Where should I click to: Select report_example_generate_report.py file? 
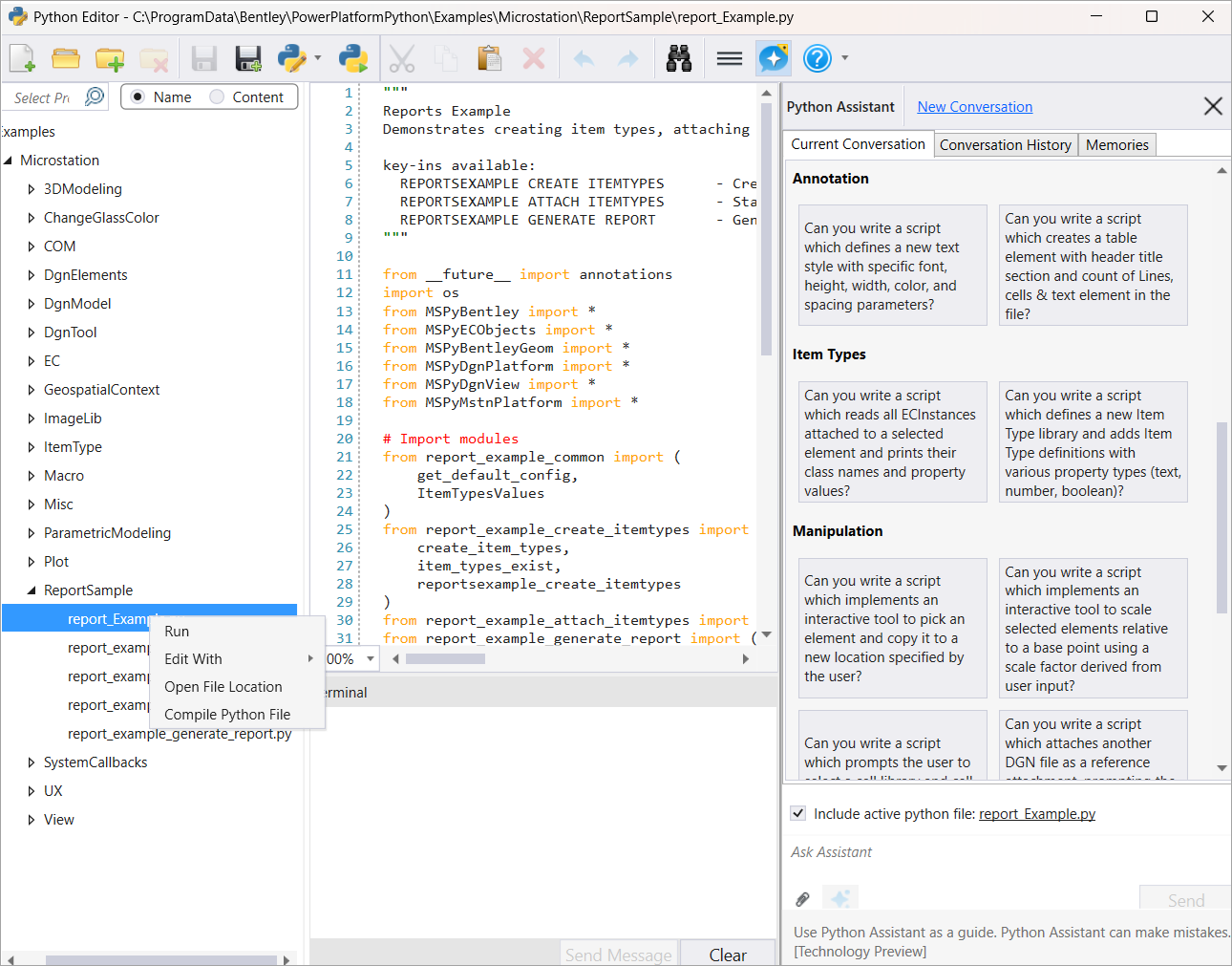[180, 734]
